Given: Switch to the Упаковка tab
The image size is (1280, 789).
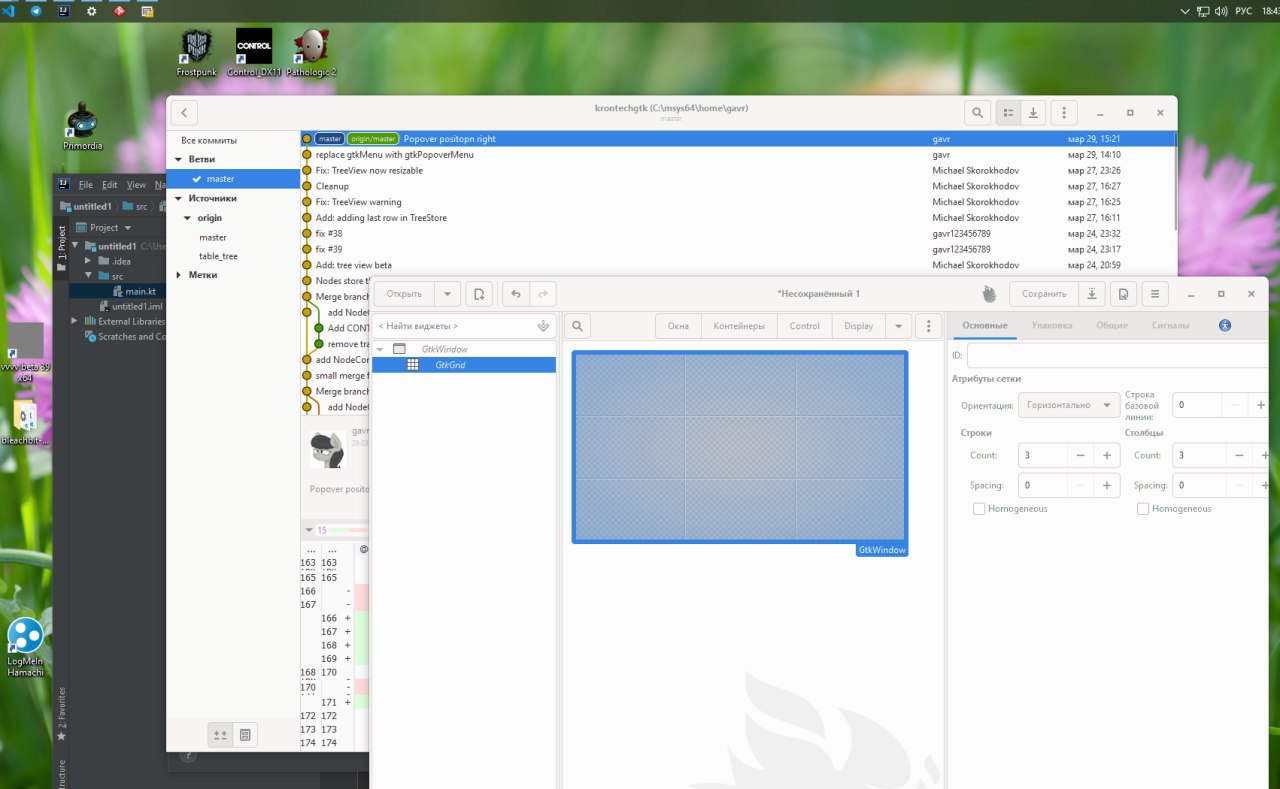Looking at the screenshot, I should [1051, 326].
